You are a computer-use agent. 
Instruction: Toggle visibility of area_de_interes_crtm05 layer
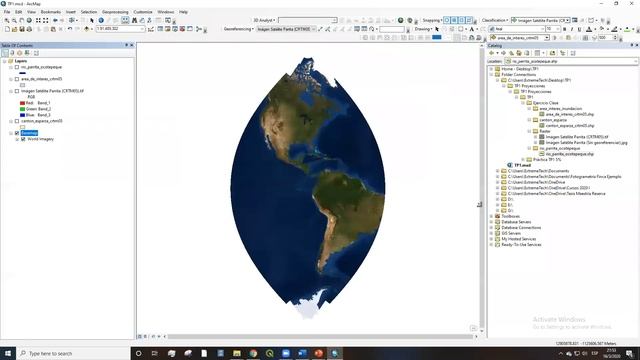pos(17,79)
